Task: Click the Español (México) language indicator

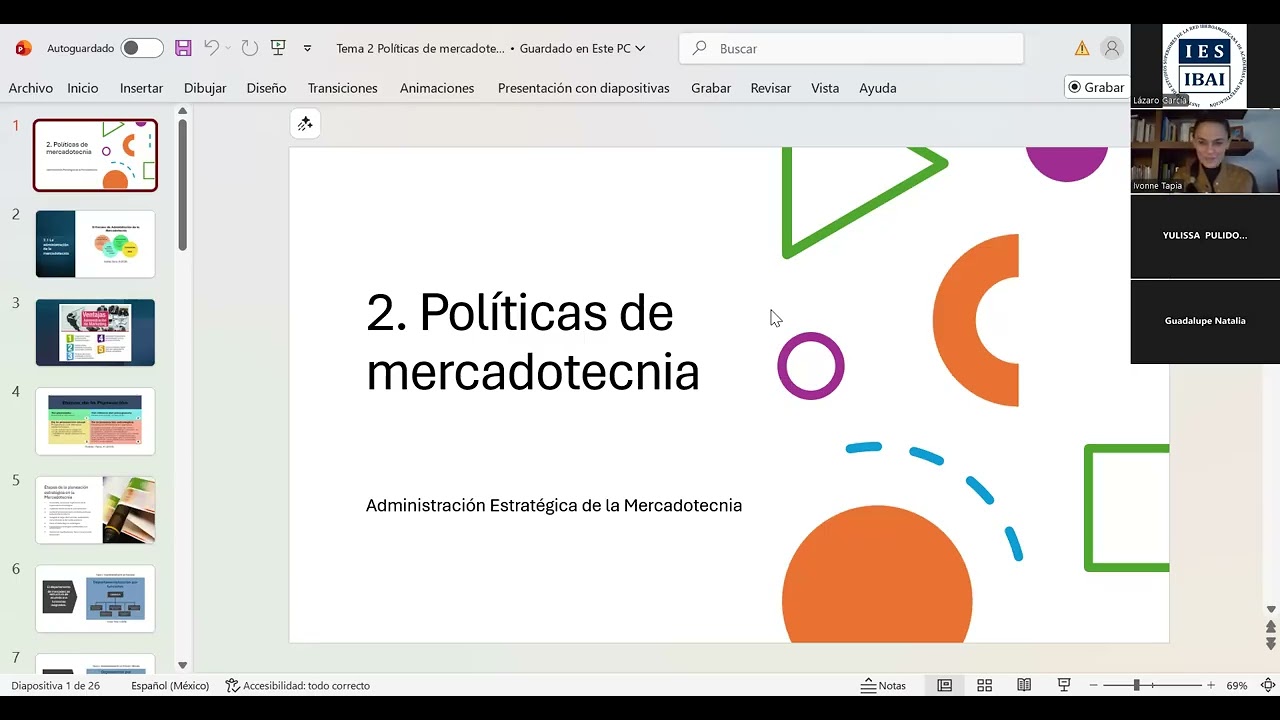Action: tap(170, 686)
